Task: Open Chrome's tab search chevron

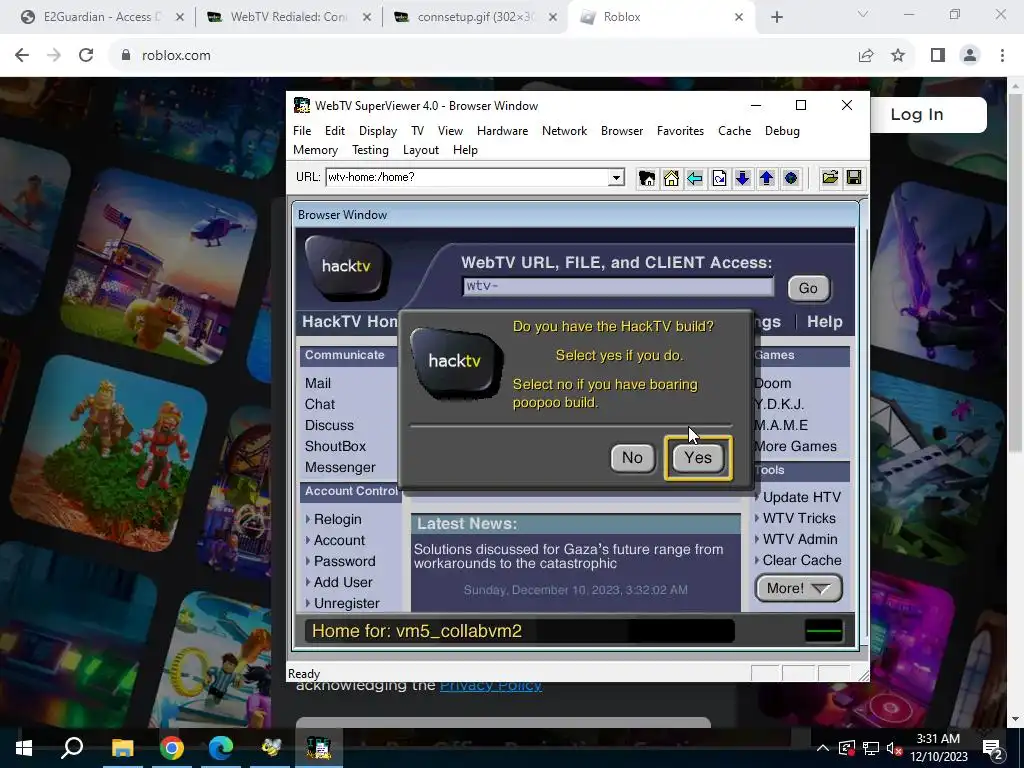Action: [x=863, y=14]
